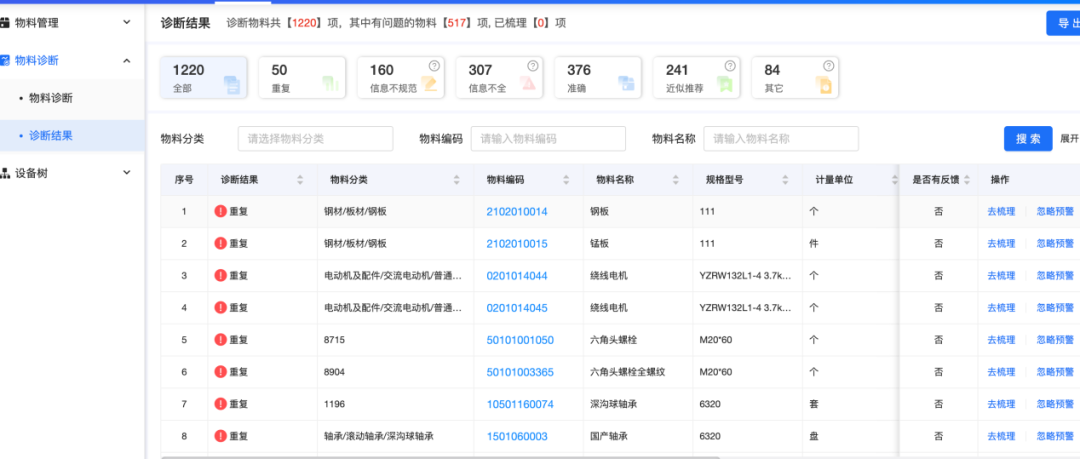Click 忽略预警 for 国产轴承 row

[1055, 436]
